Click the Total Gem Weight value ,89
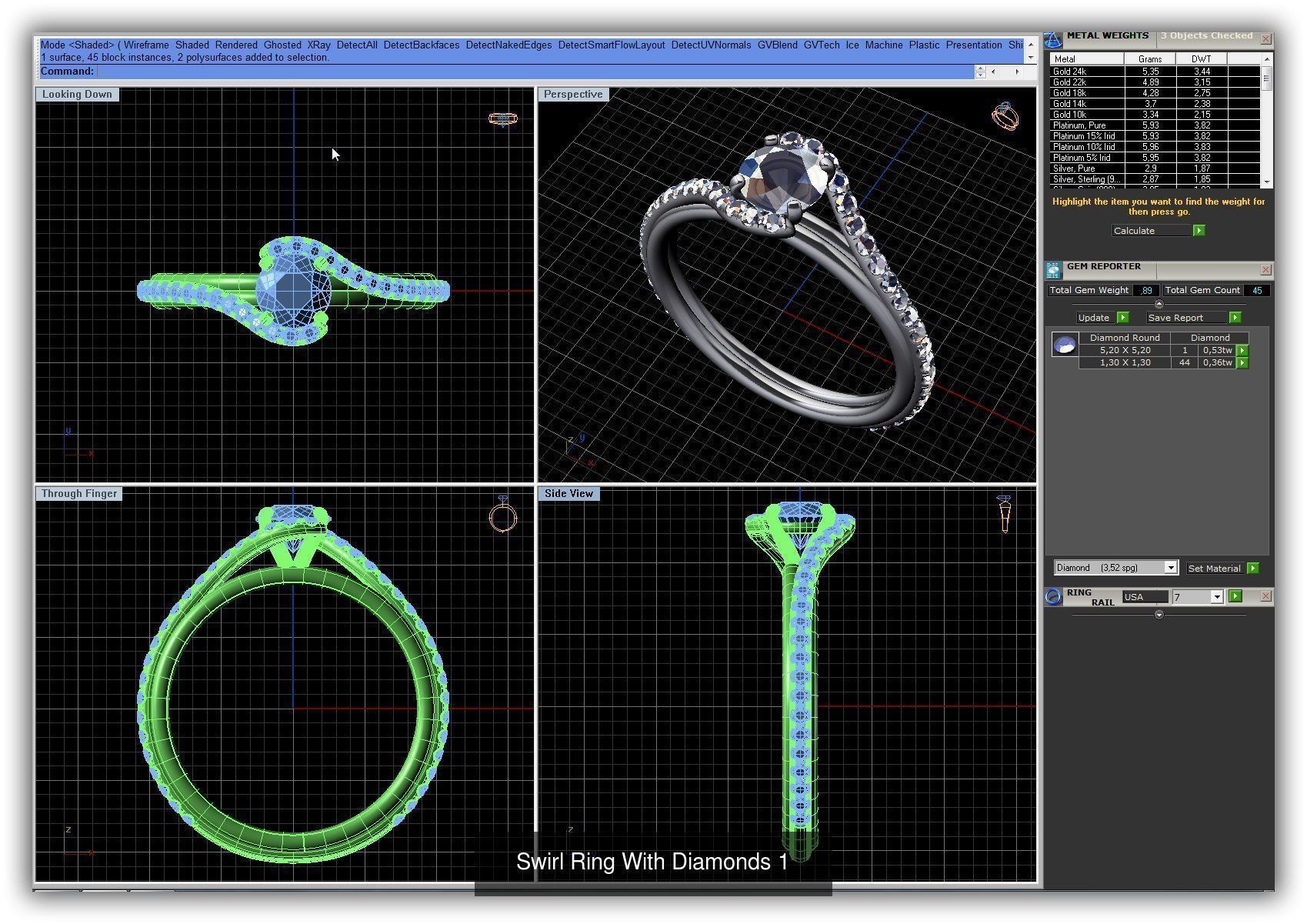 pyautogui.click(x=1146, y=291)
